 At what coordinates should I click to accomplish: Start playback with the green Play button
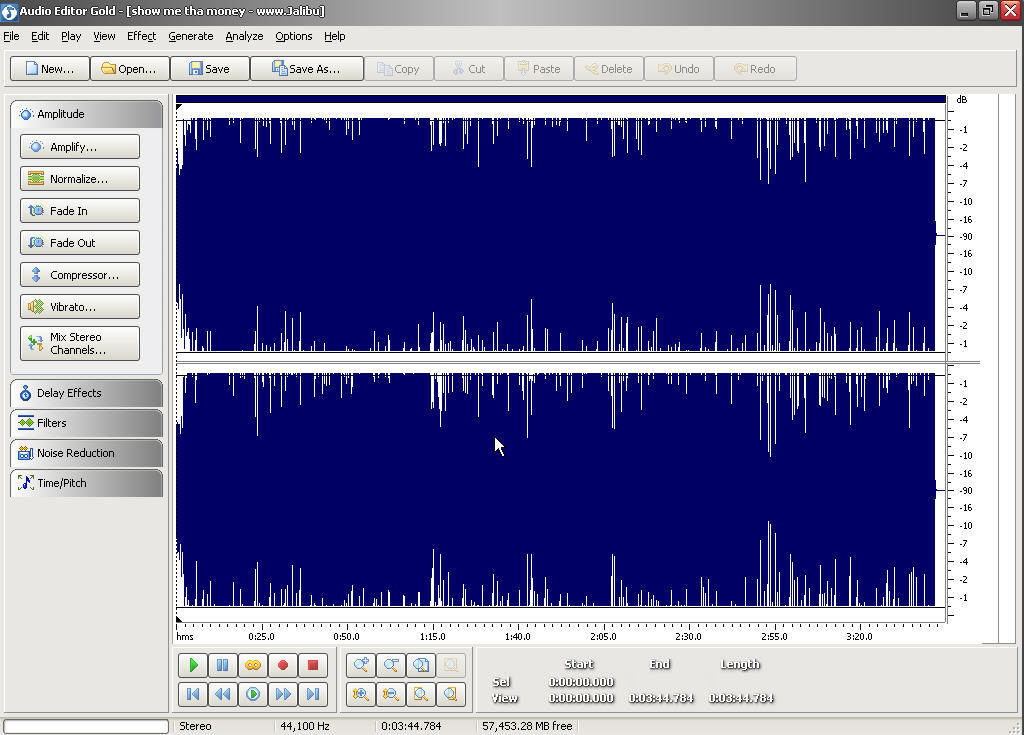[193, 665]
